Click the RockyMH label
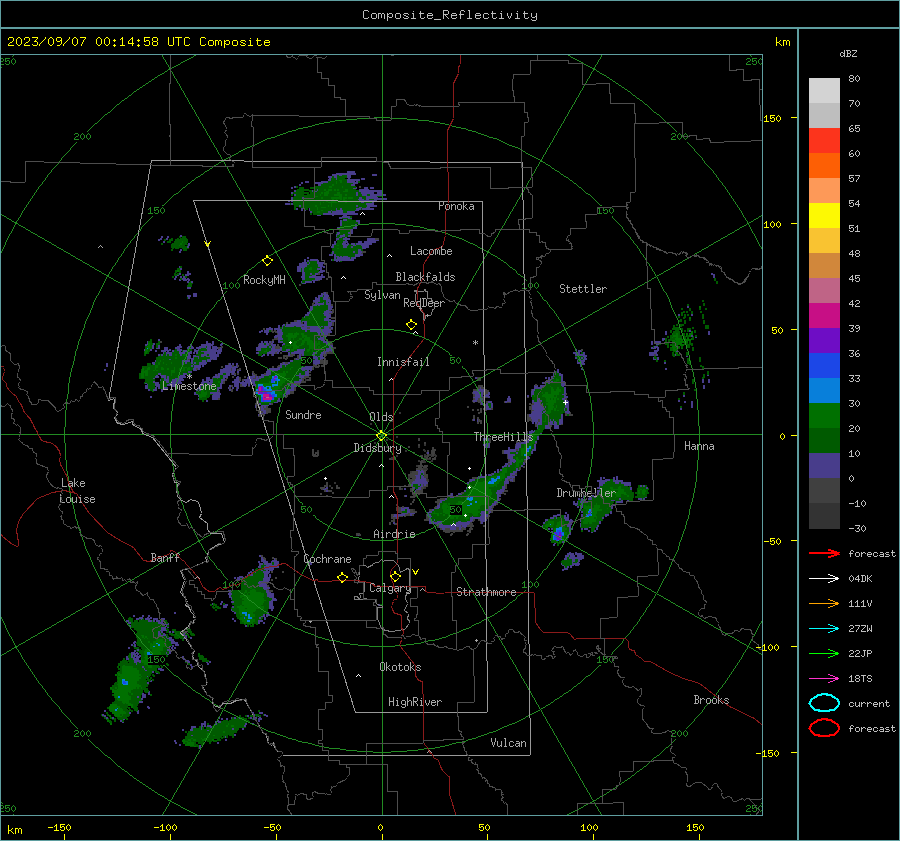Screen dimensions: 900x841 (264, 280)
